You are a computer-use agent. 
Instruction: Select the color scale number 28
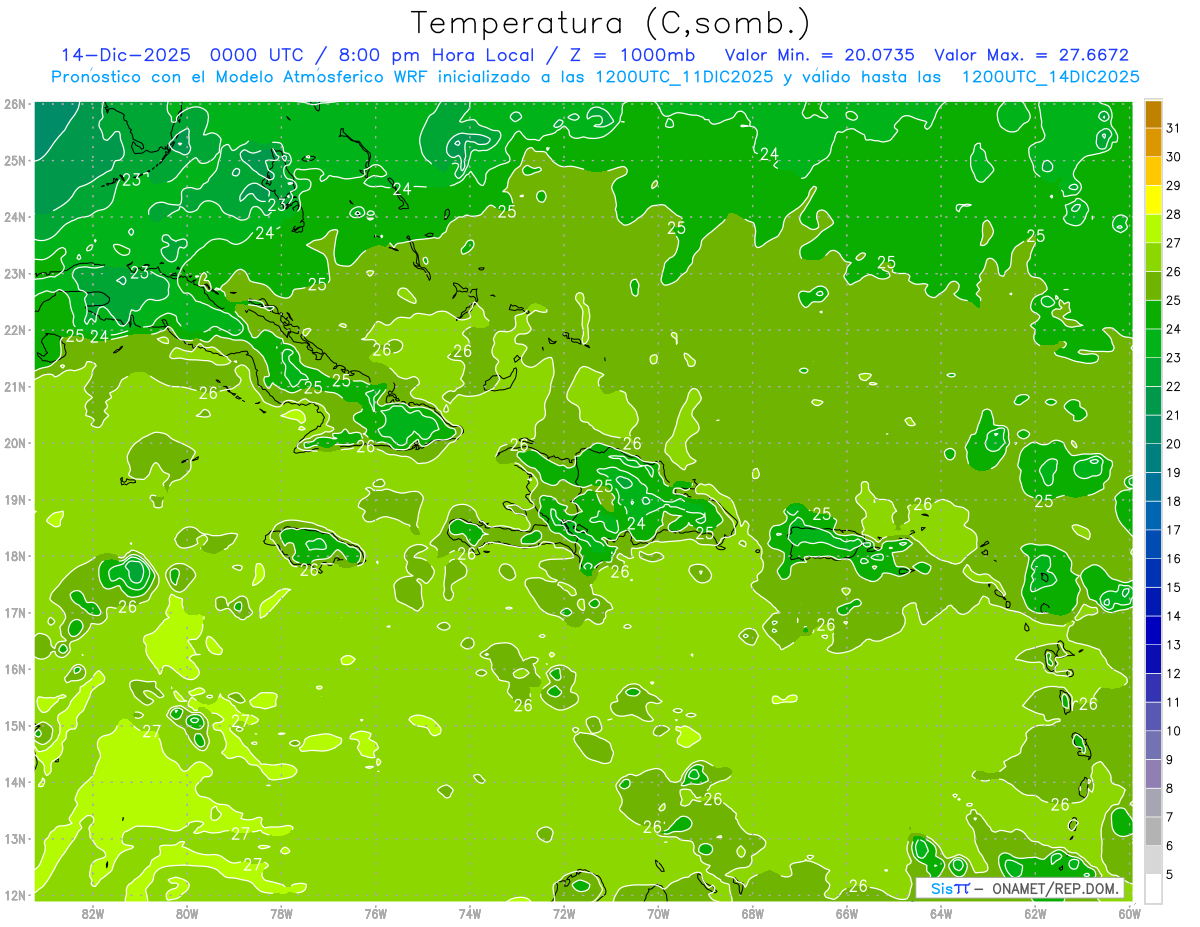[1174, 214]
